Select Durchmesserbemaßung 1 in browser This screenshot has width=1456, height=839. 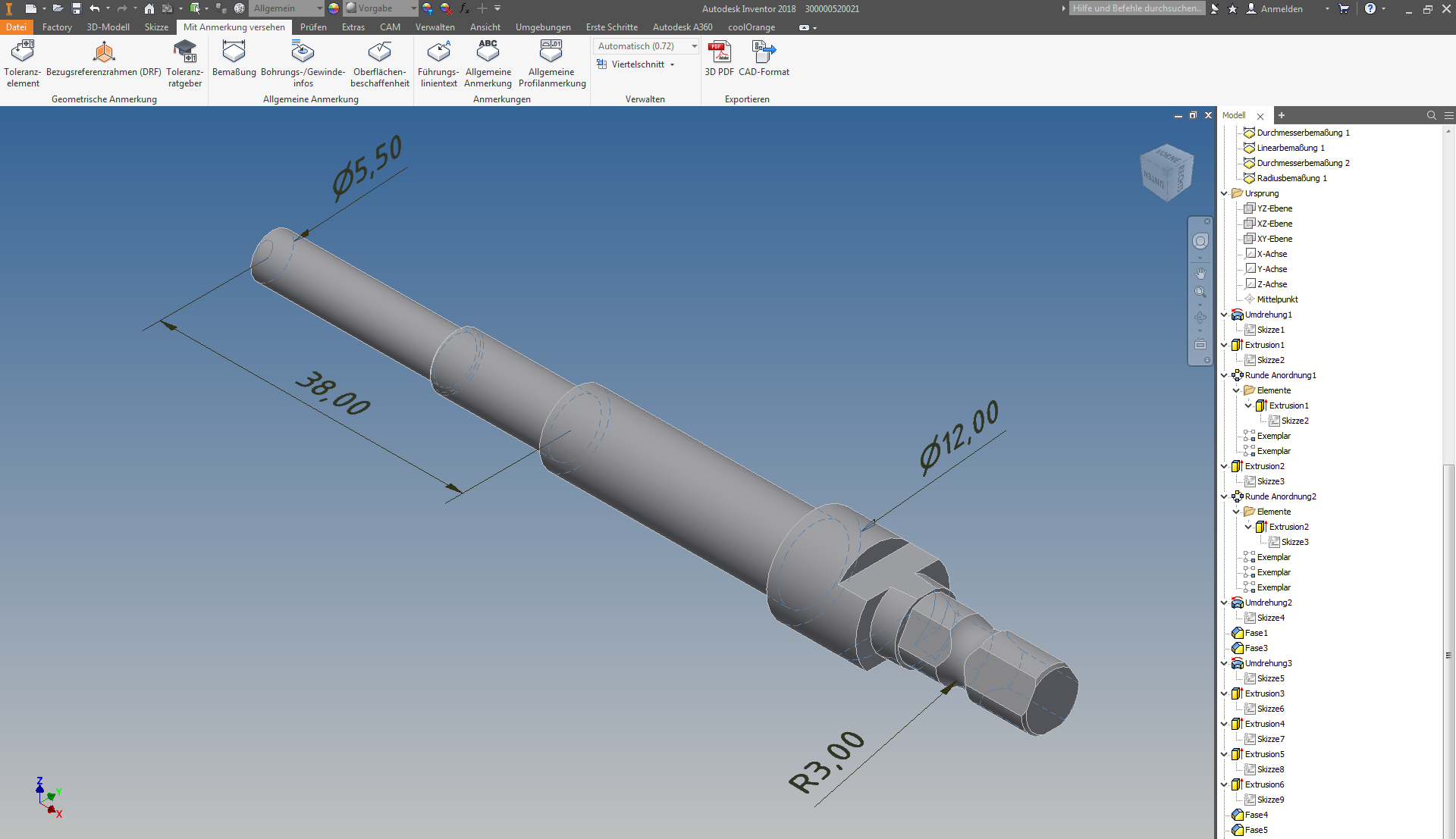1303,133
